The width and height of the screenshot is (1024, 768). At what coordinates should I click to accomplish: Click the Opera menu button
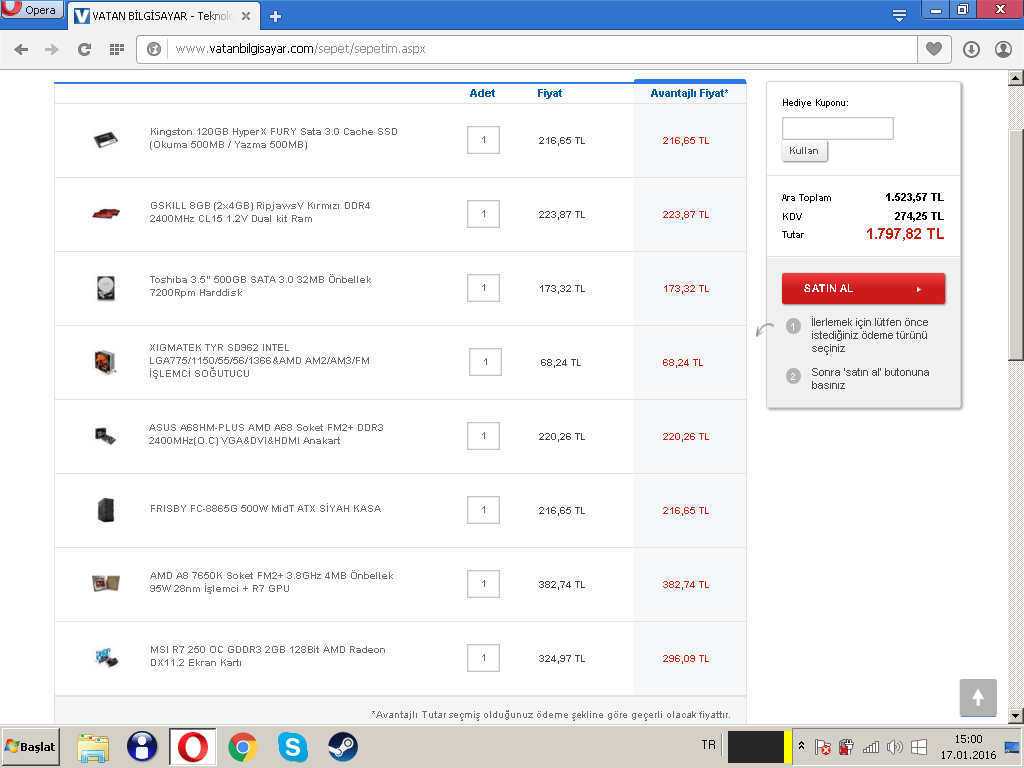point(31,9)
